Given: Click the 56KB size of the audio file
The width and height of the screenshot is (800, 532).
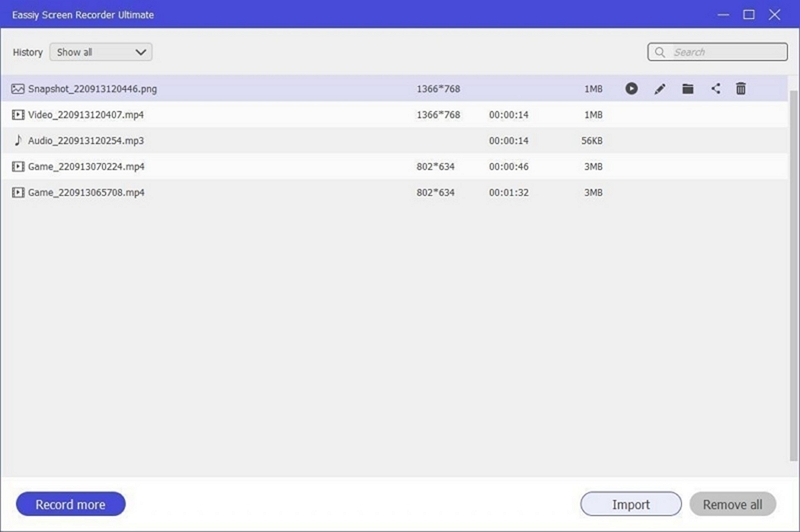Looking at the screenshot, I should point(592,141).
